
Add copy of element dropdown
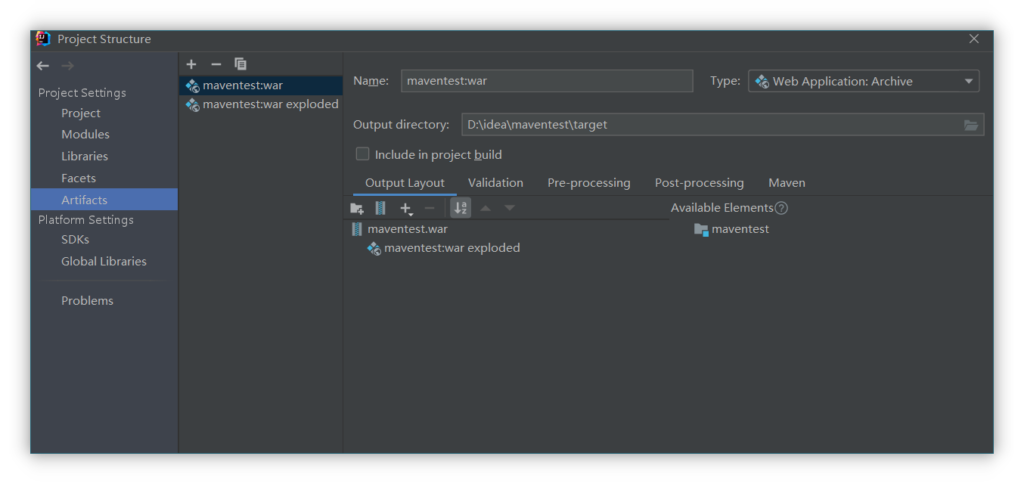(x=406, y=208)
